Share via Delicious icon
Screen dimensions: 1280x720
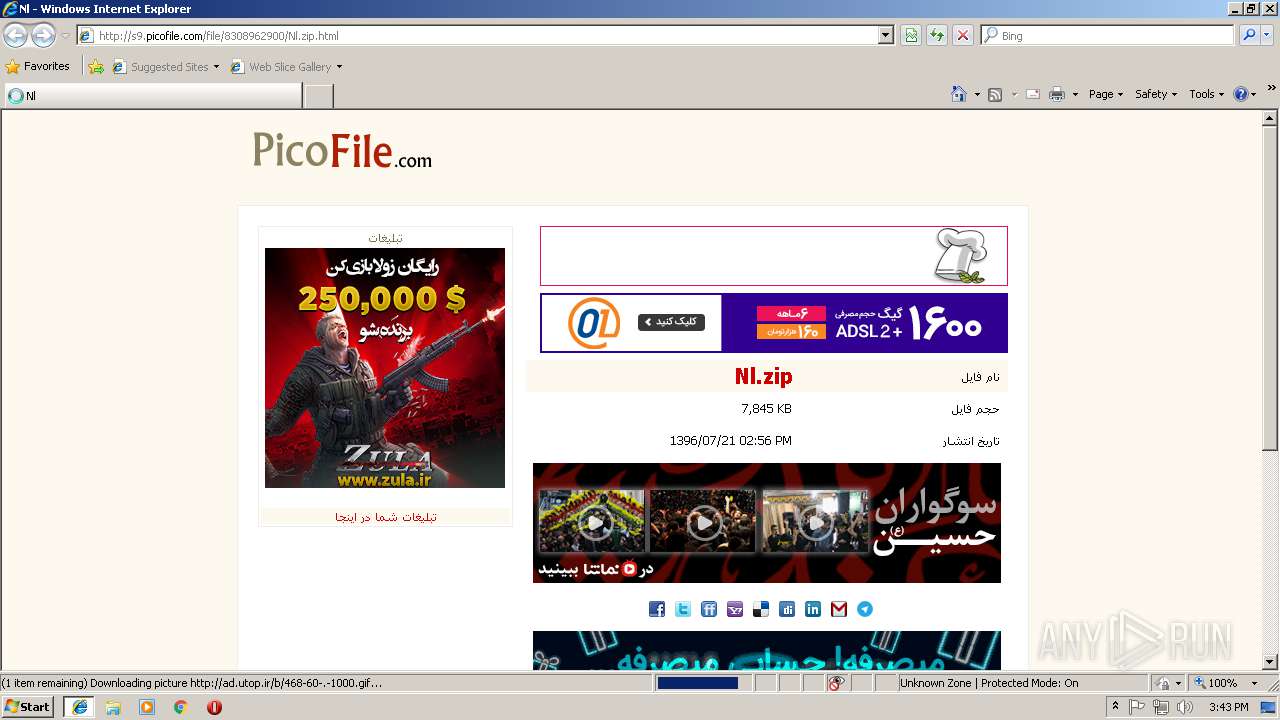tap(761, 609)
